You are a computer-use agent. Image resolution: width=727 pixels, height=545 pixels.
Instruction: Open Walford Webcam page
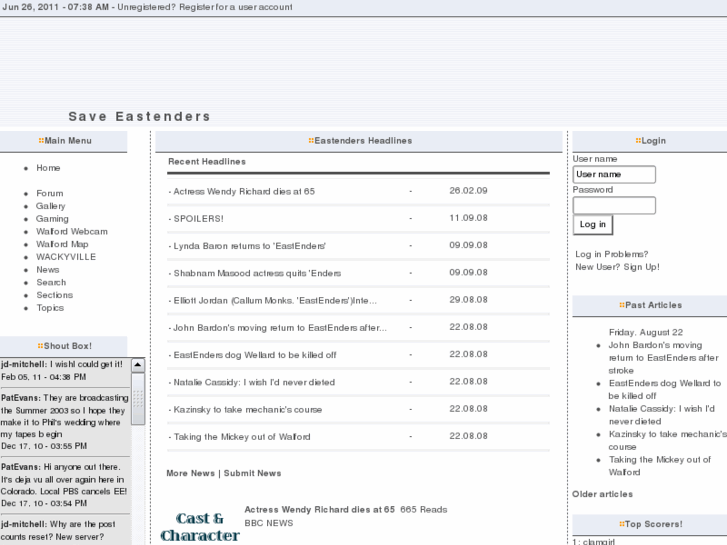pyautogui.click(x=72, y=231)
